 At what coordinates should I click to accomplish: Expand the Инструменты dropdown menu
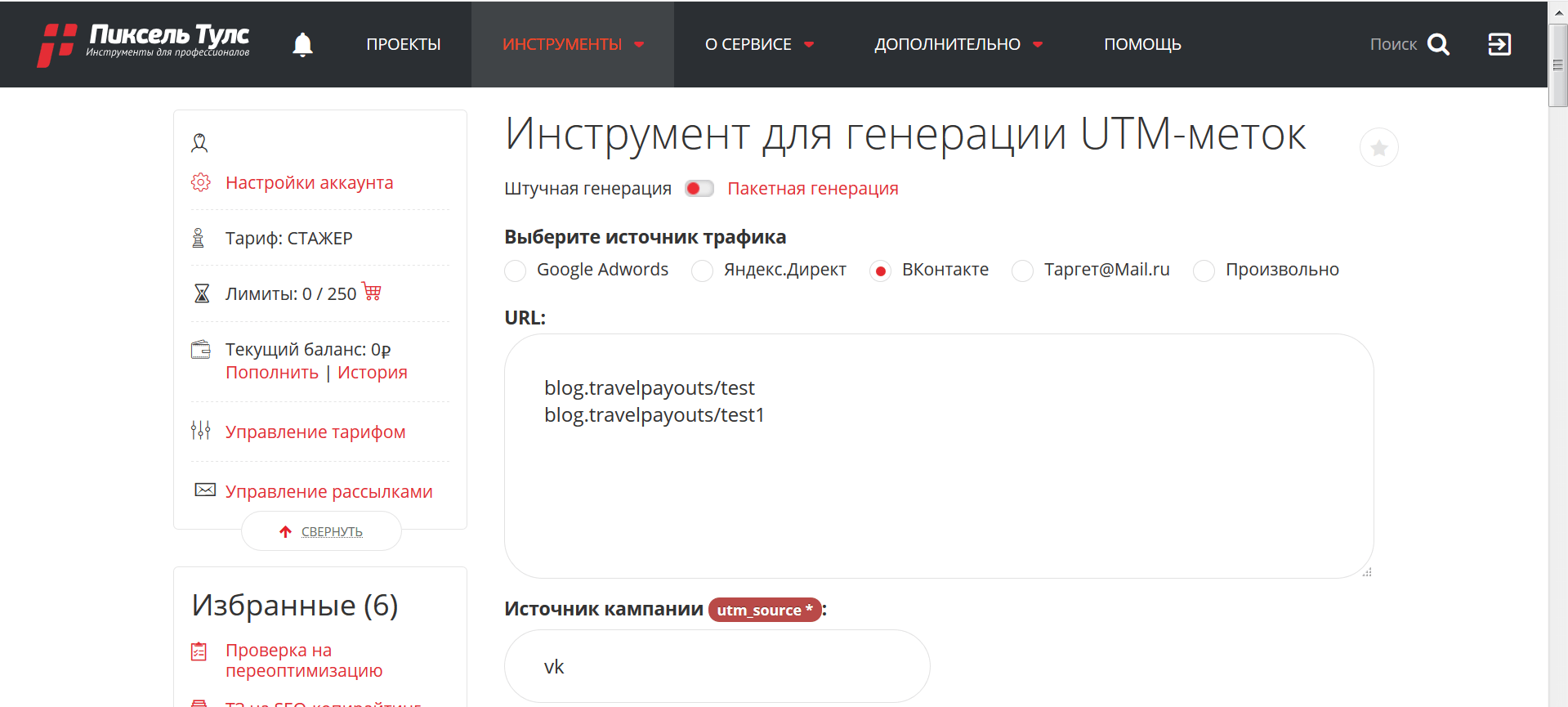[572, 44]
